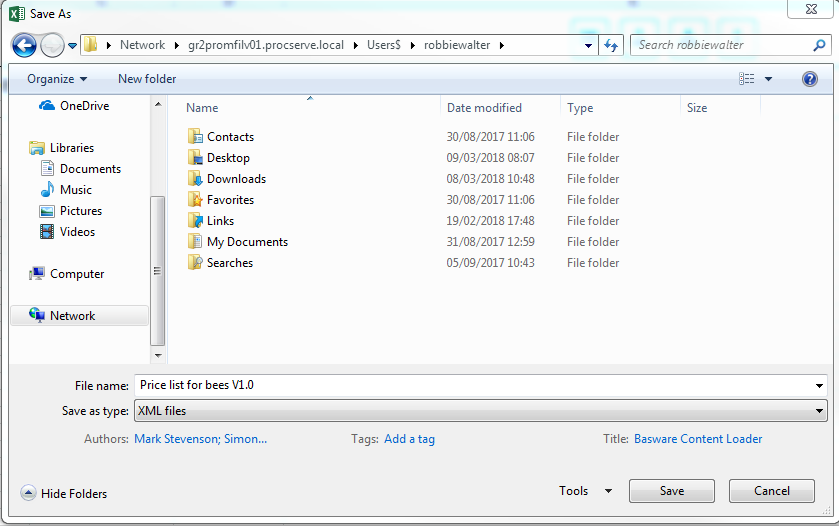
Task: Click the search magnifier icon
Action: 819,45
